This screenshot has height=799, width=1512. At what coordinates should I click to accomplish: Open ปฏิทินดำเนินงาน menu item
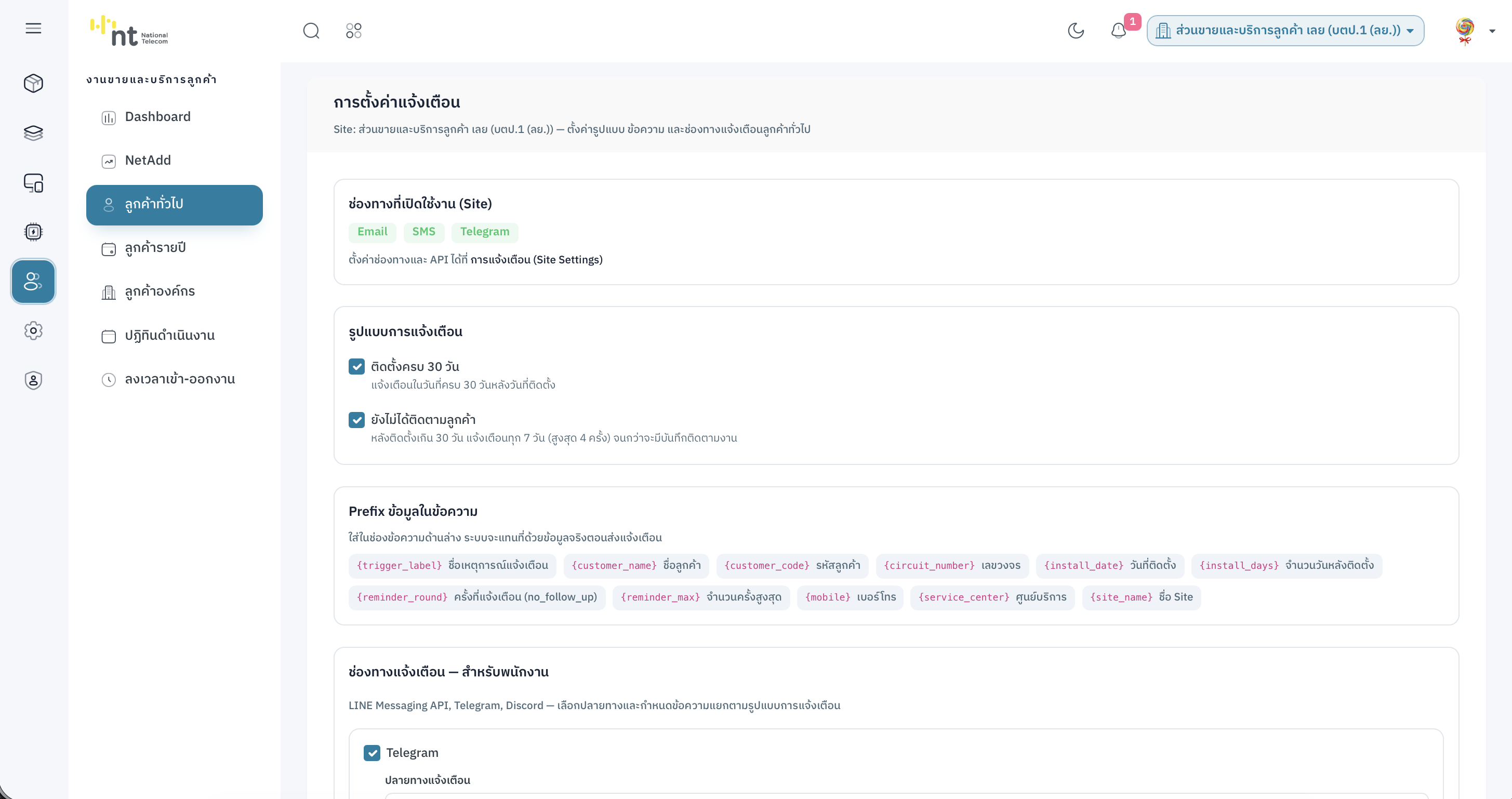pyautogui.click(x=175, y=336)
